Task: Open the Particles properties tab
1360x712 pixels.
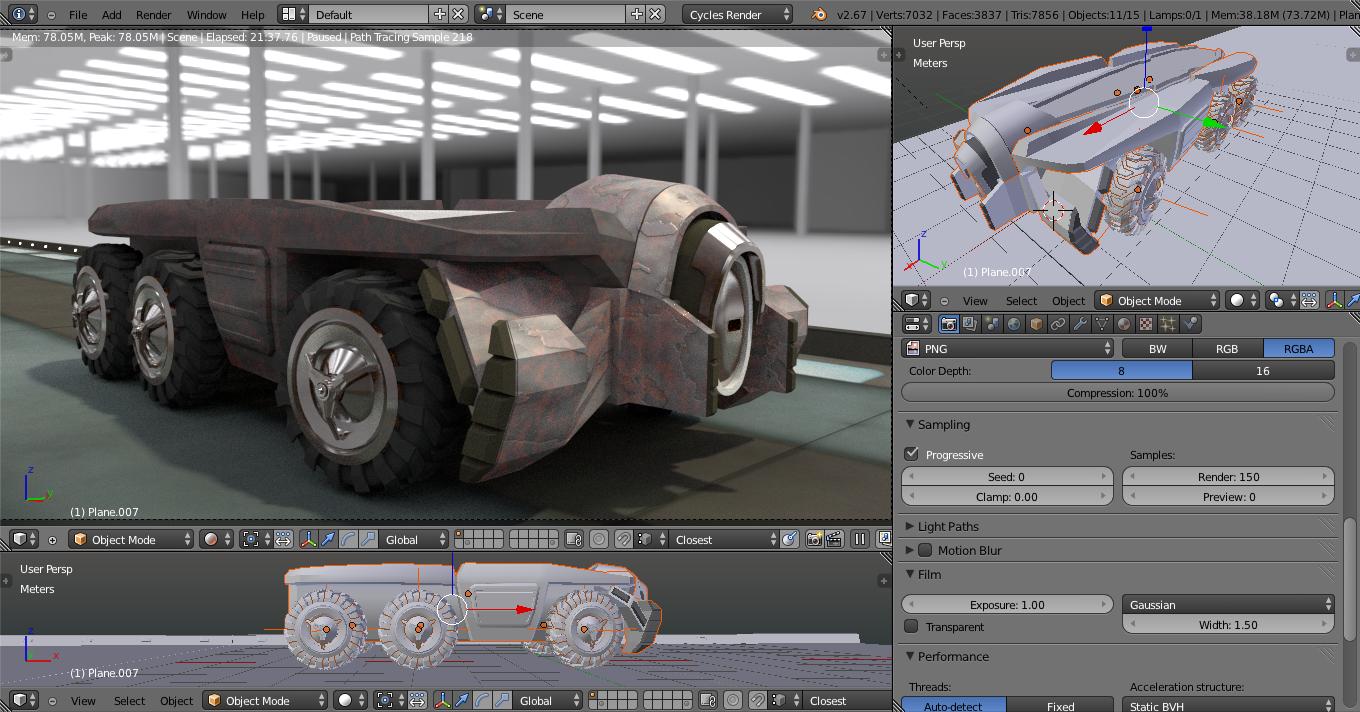Action: (1168, 324)
